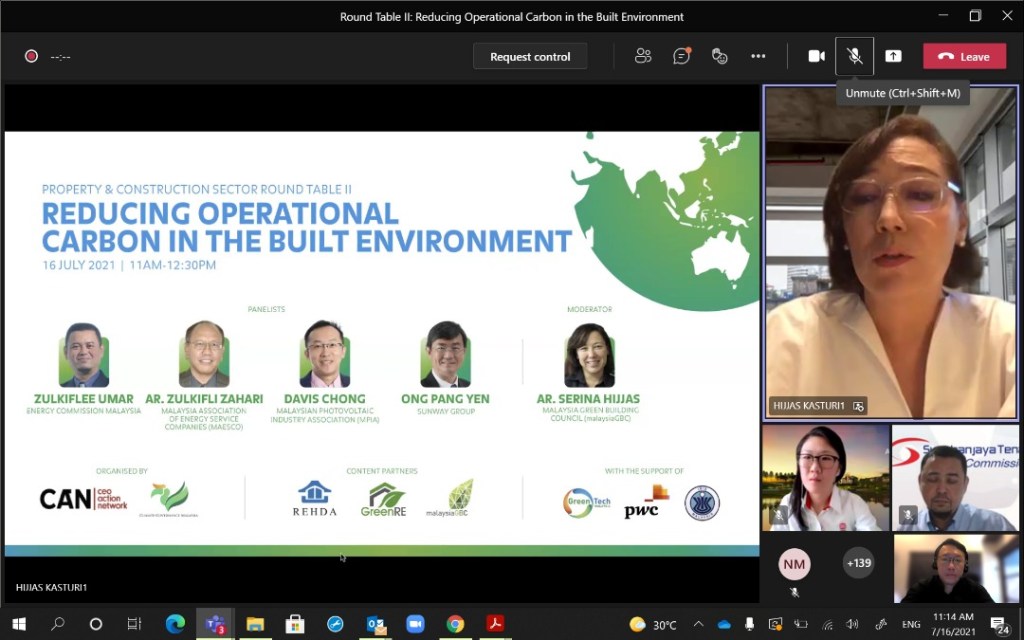Turn the camera on
This screenshot has height=640, width=1024.
(816, 56)
